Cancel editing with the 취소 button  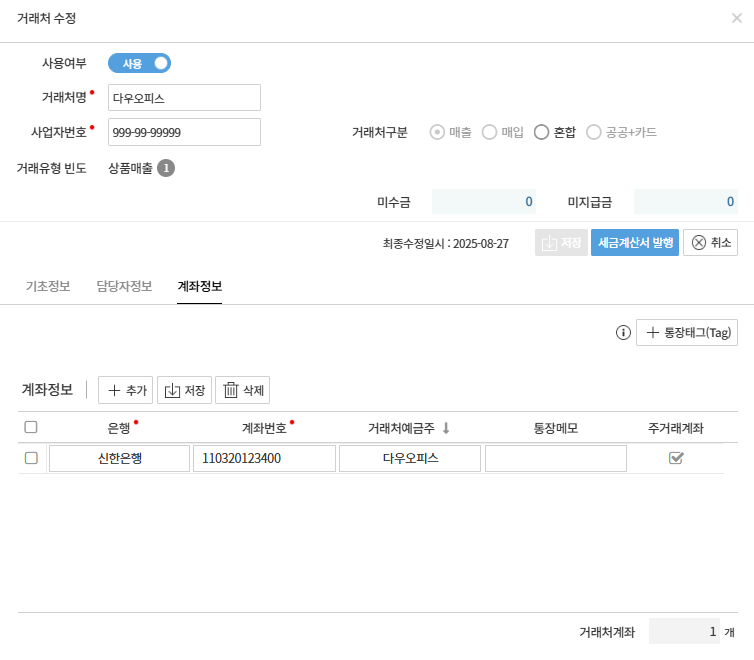[x=710, y=243]
